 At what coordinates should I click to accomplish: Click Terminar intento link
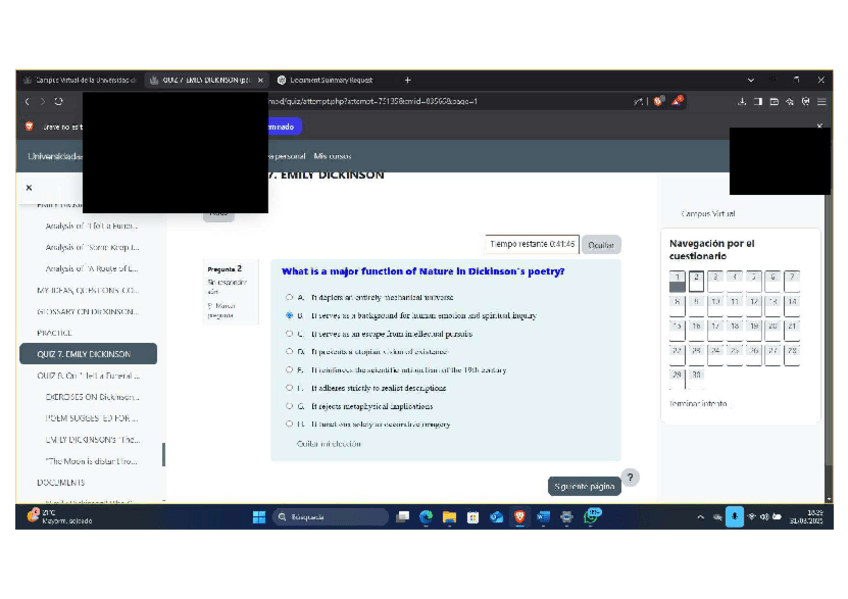(698, 404)
